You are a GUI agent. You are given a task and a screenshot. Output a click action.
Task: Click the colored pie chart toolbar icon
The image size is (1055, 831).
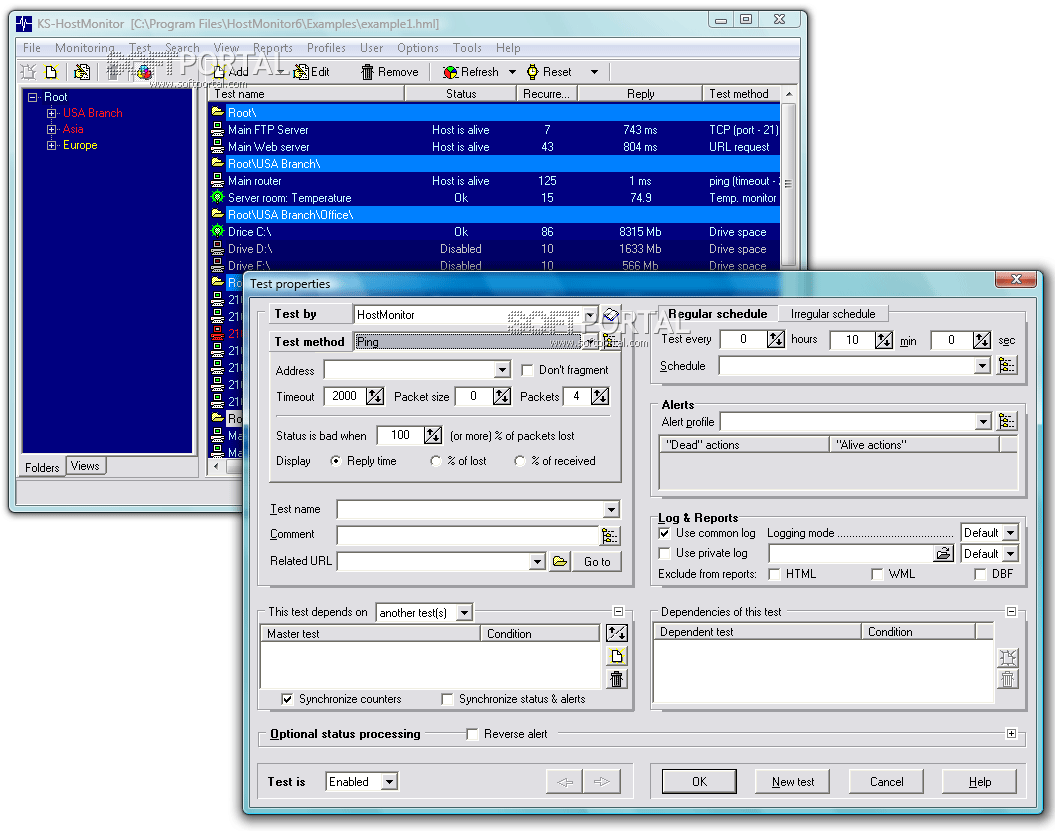pyautogui.click(x=145, y=71)
